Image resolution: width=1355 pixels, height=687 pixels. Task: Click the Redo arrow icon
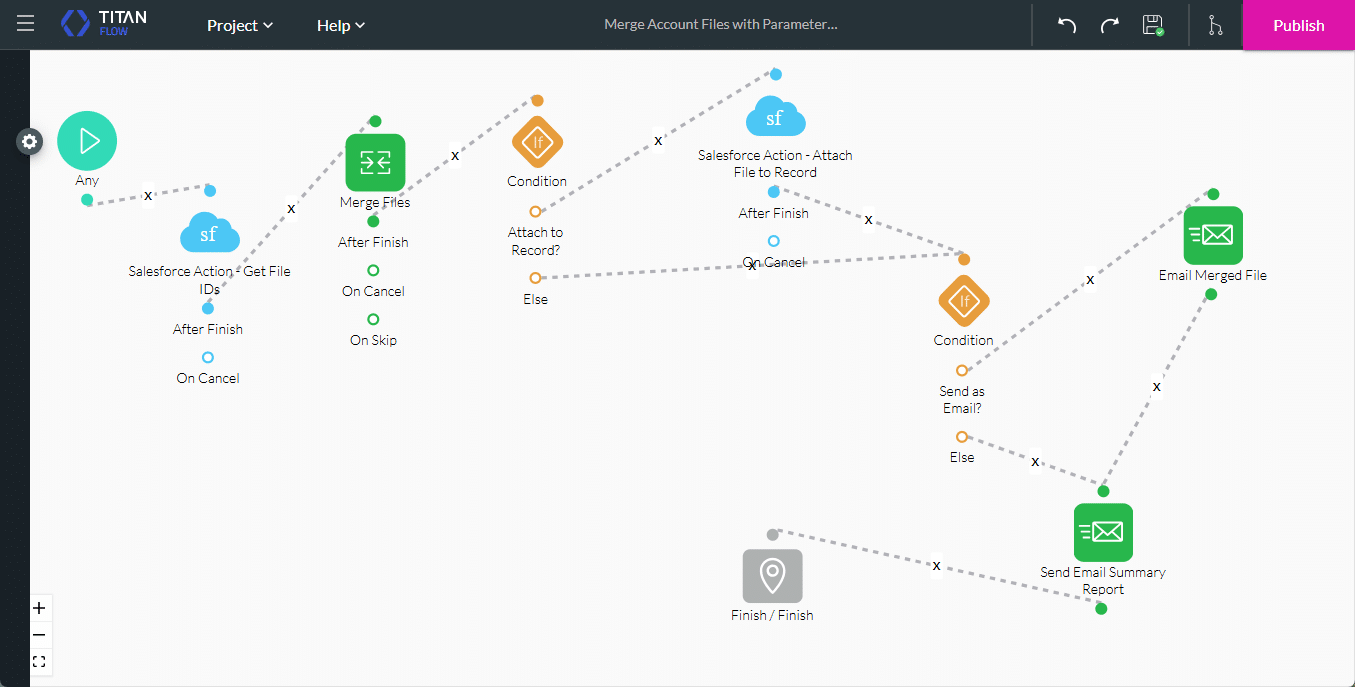coord(1109,25)
